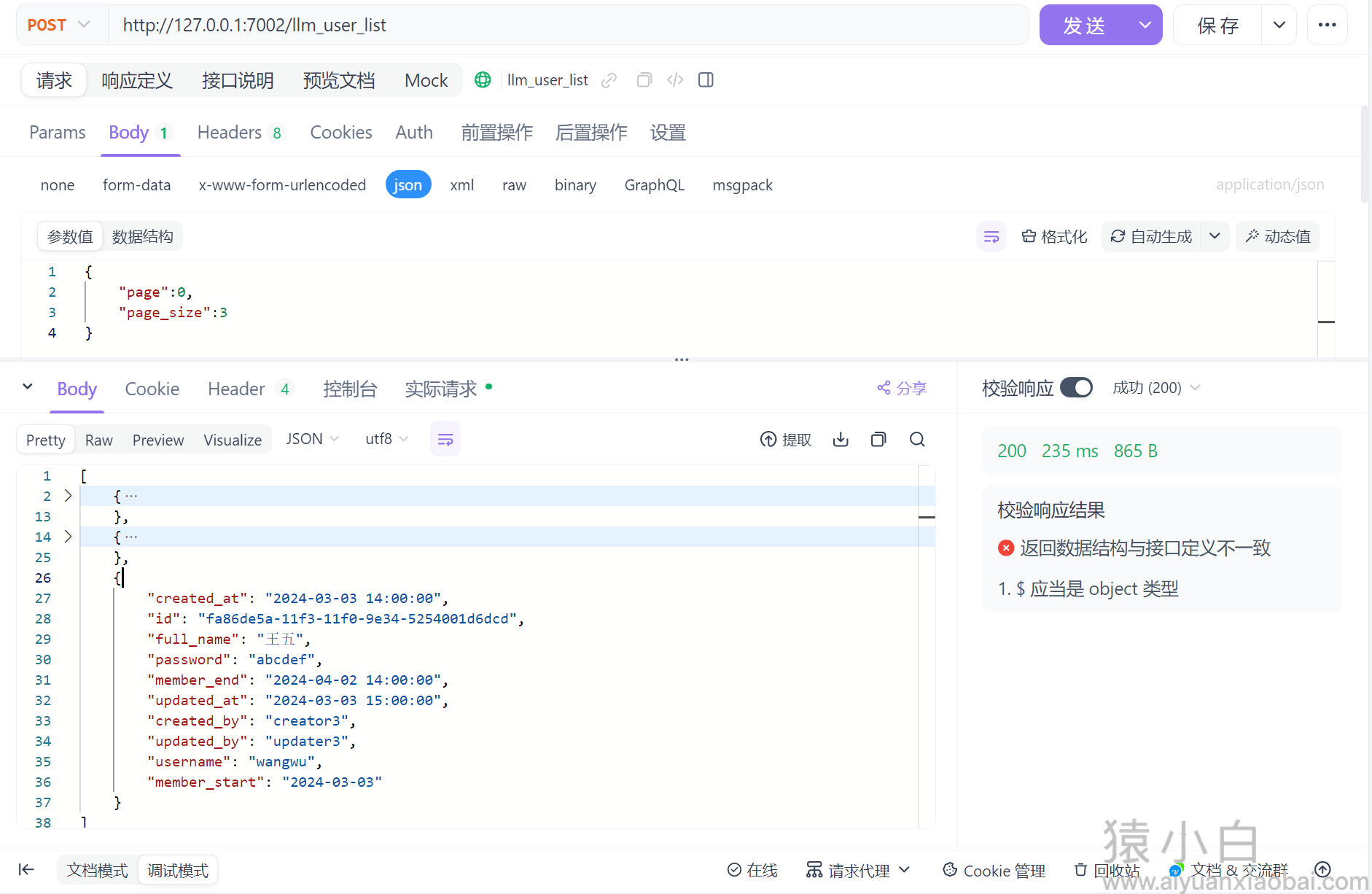Open search in the response body
The width and height of the screenshot is (1372, 894).
(x=917, y=439)
